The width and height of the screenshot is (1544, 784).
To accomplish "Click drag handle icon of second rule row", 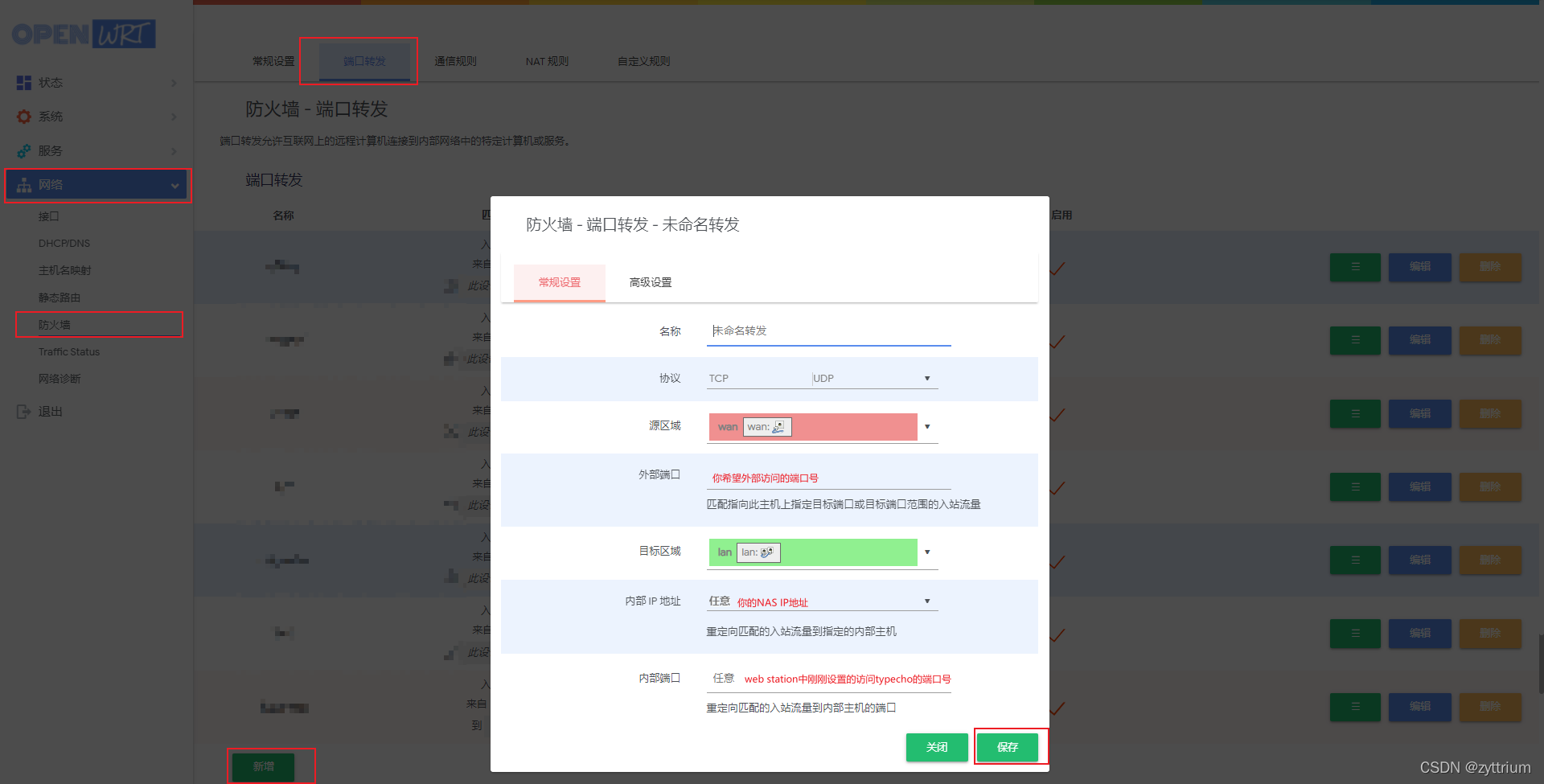I will pyautogui.click(x=1355, y=340).
